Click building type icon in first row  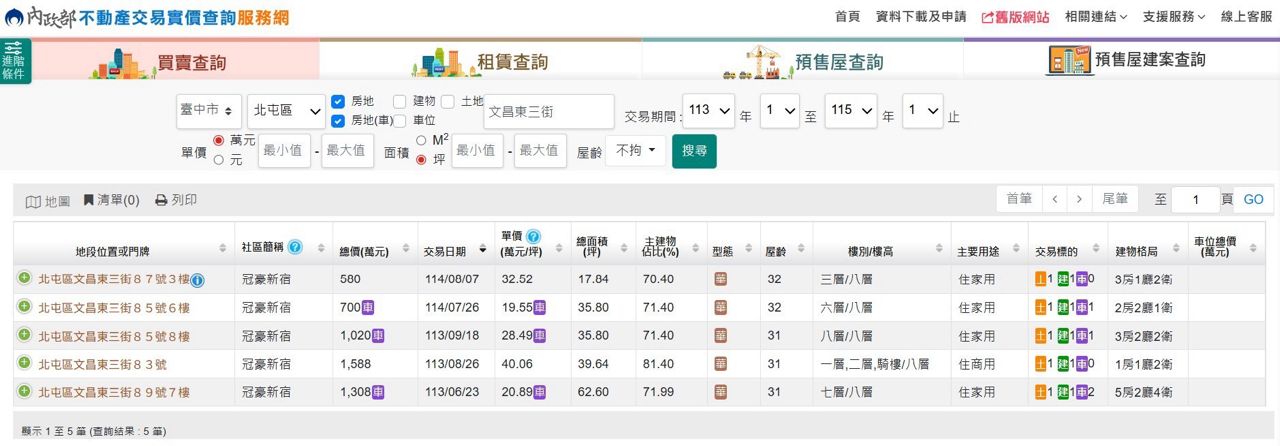point(720,279)
